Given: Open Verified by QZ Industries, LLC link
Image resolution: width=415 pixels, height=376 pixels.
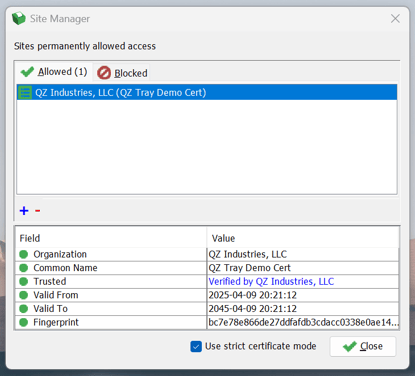Looking at the screenshot, I should [x=271, y=281].
